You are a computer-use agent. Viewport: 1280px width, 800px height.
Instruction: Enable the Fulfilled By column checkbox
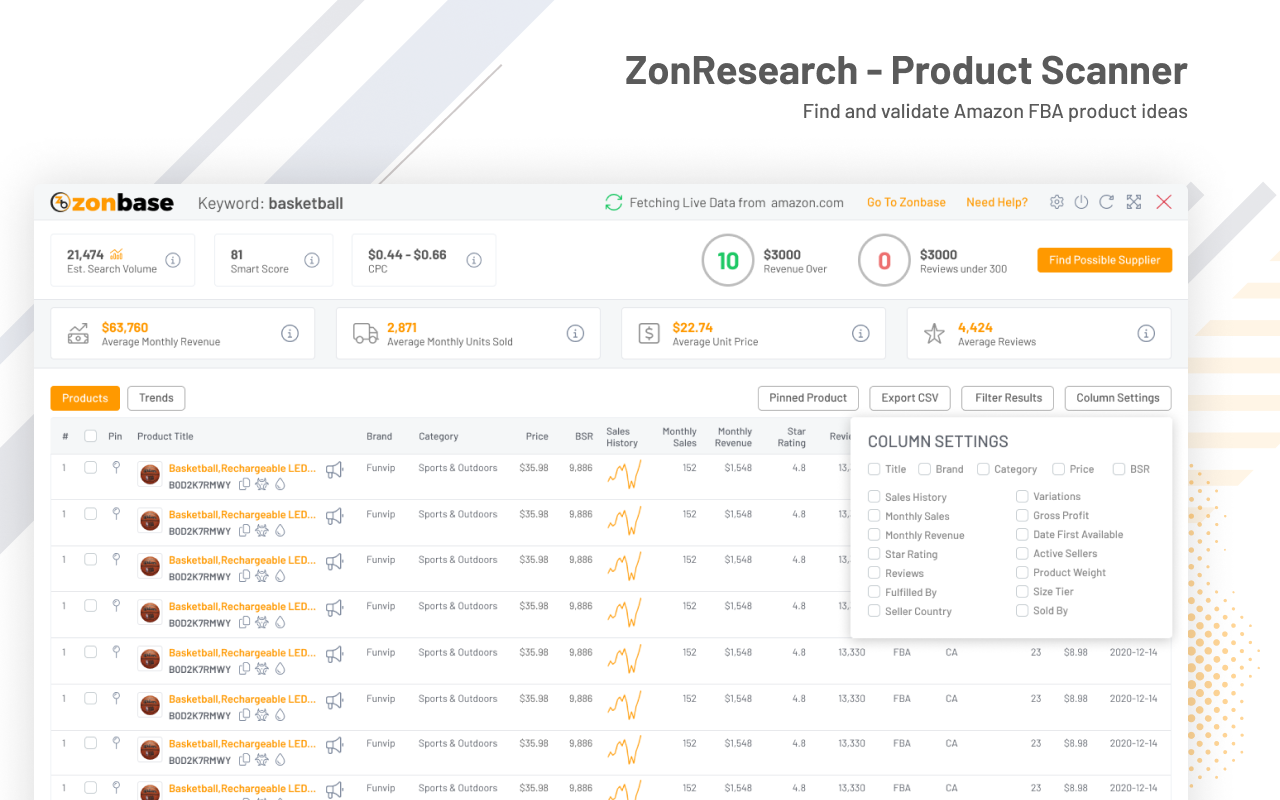pos(874,592)
